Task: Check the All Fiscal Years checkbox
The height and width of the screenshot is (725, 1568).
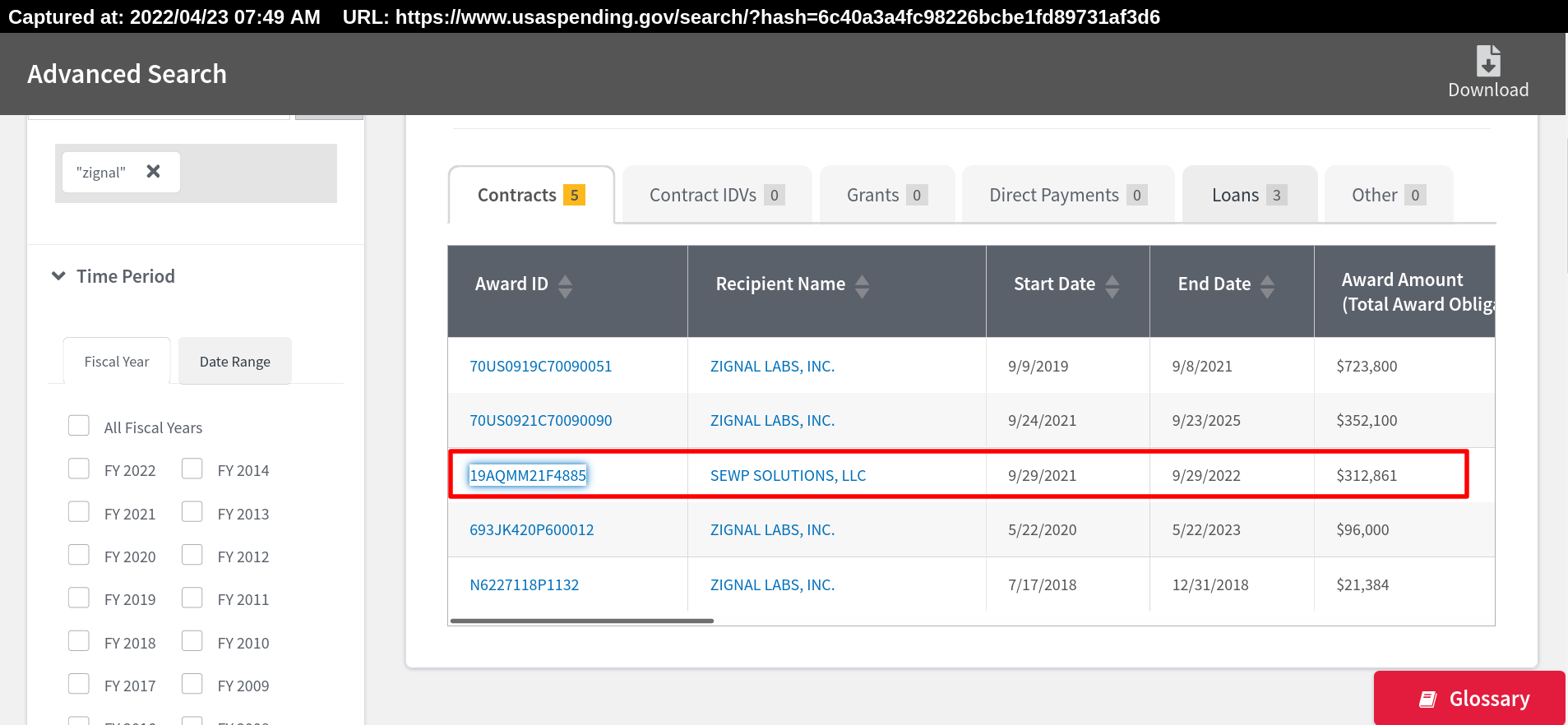Action: tap(79, 426)
